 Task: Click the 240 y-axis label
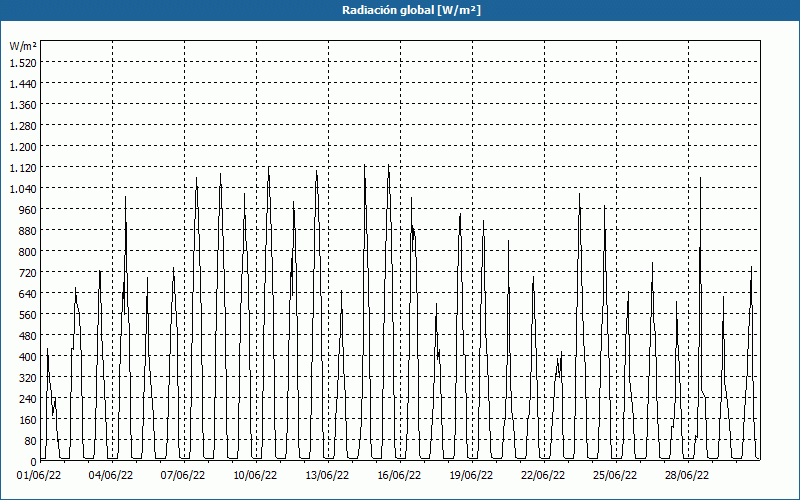click(x=29, y=399)
